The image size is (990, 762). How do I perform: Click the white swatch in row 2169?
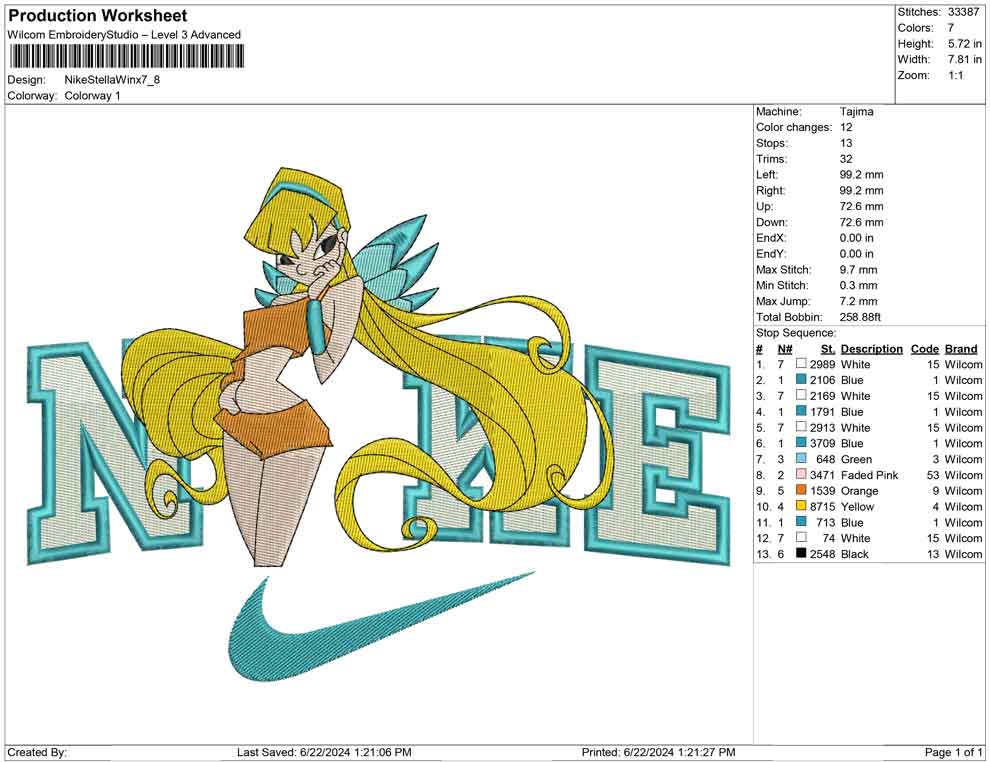(x=801, y=395)
